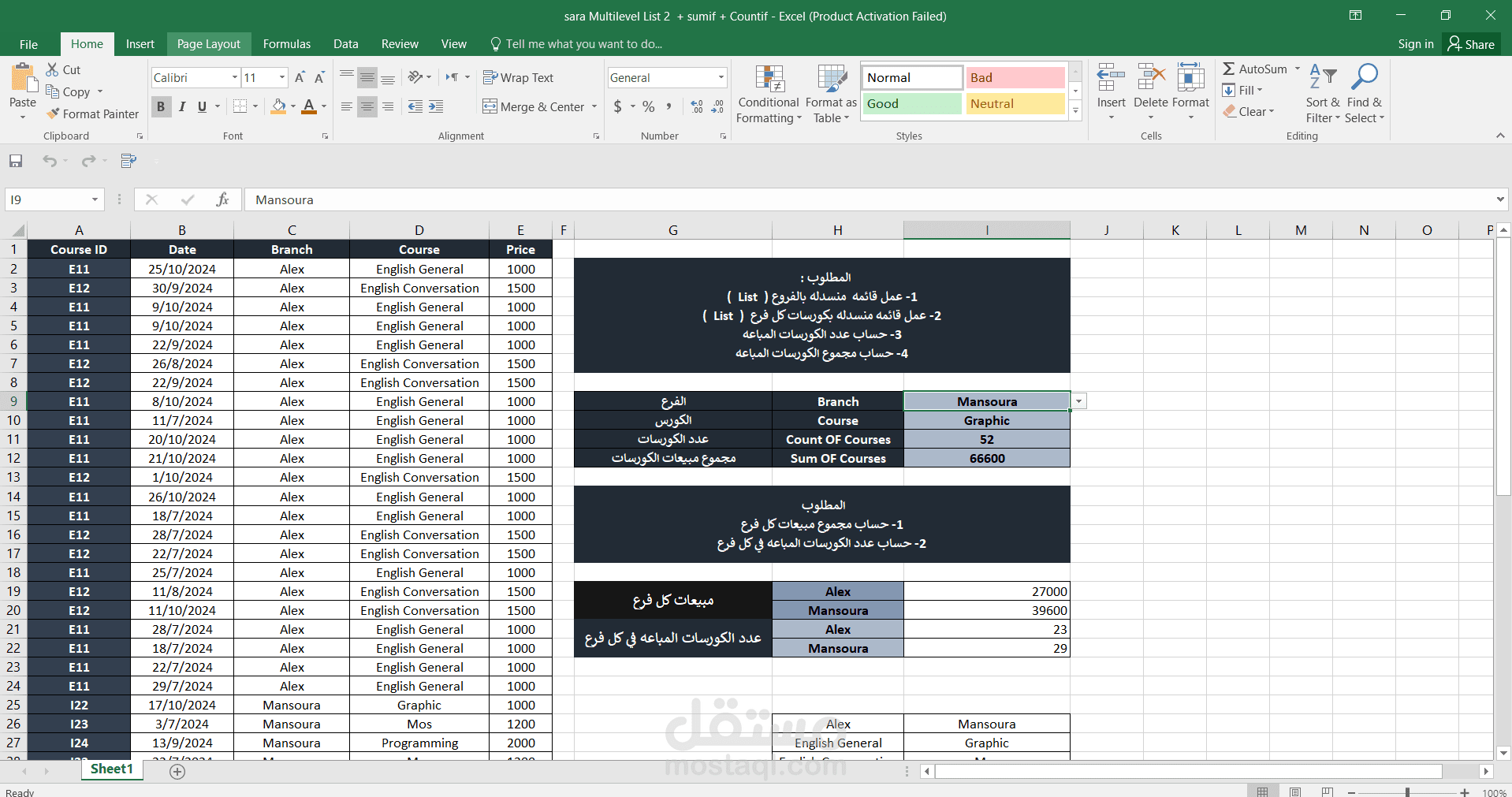
Task: Switch to the Data ribbon tab
Action: tap(345, 43)
